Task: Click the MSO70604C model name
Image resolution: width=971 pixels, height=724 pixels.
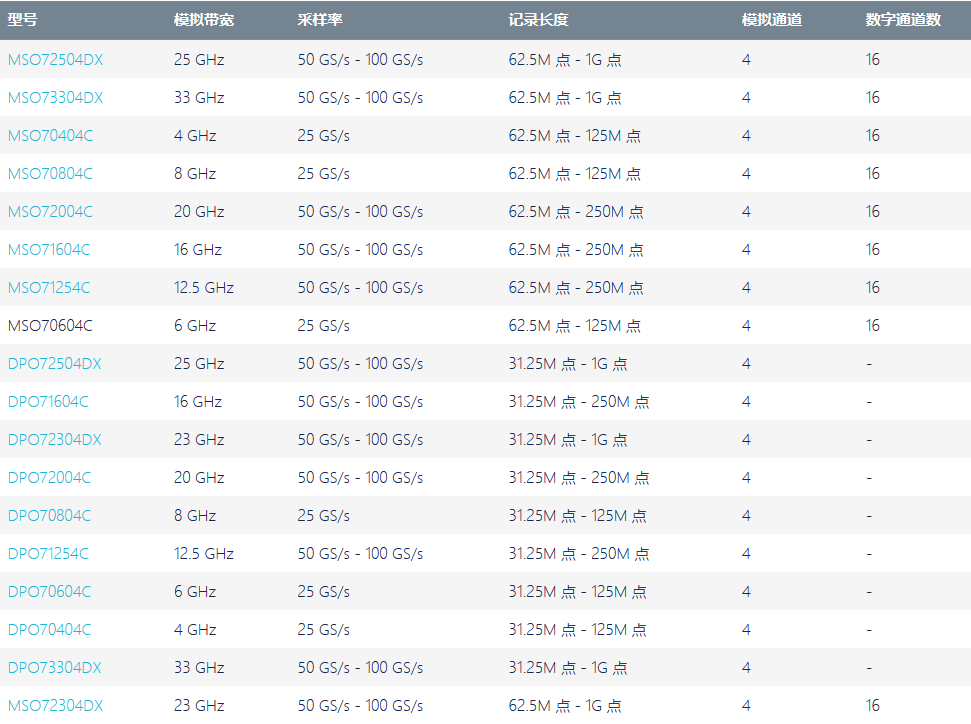Action: (x=50, y=326)
